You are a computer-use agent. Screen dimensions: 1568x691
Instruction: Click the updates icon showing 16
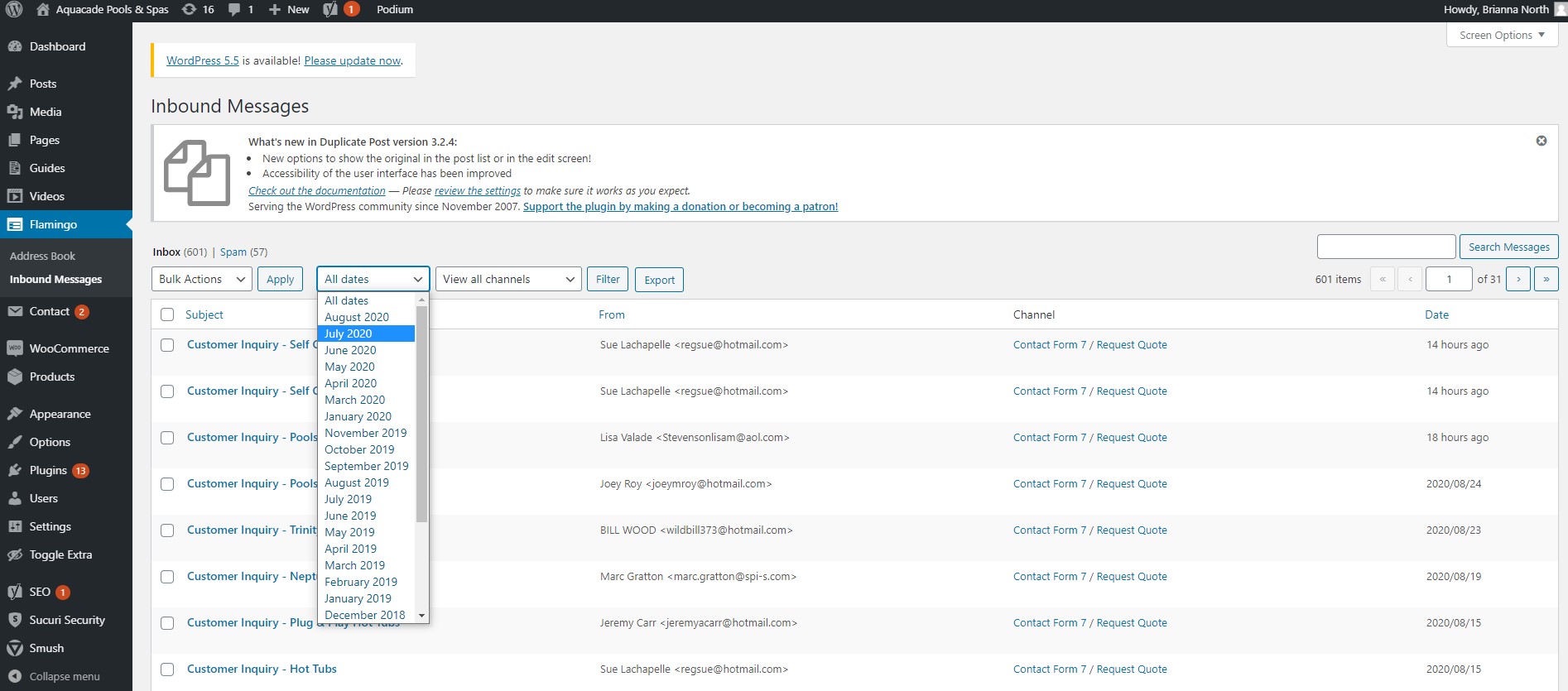pos(189,10)
